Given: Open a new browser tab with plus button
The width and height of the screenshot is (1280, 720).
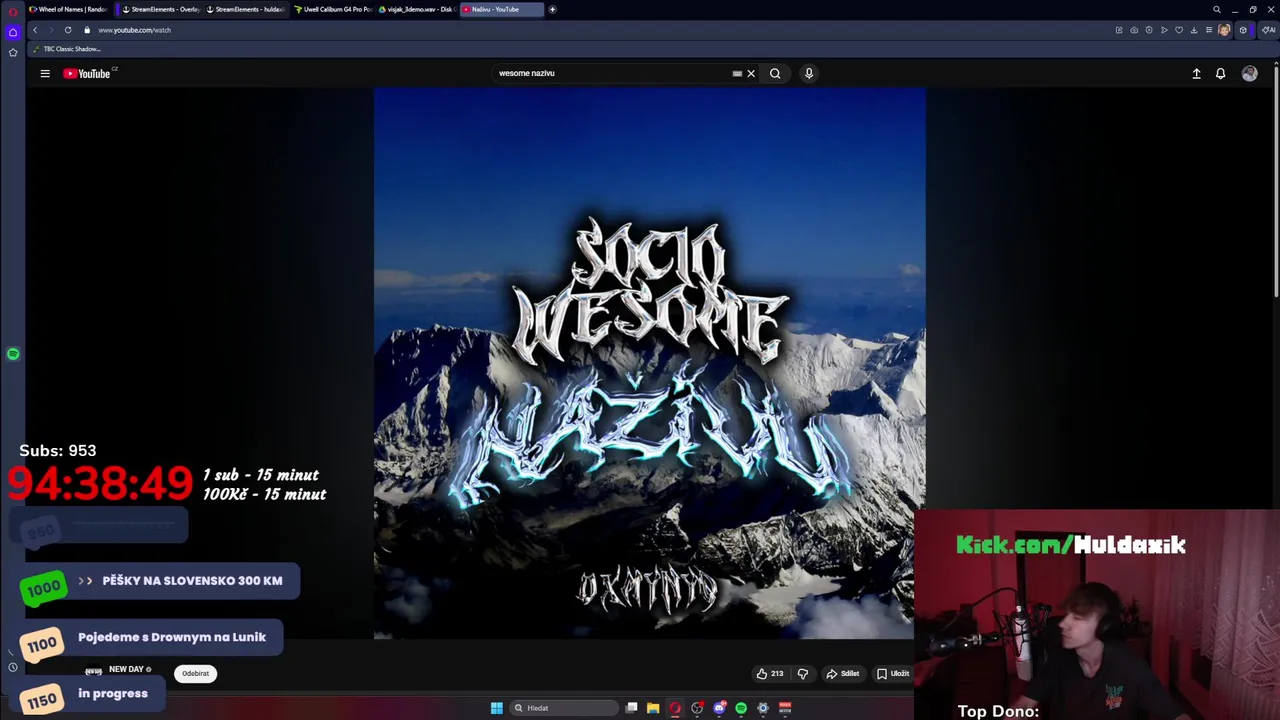Looking at the screenshot, I should (x=552, y=9).
